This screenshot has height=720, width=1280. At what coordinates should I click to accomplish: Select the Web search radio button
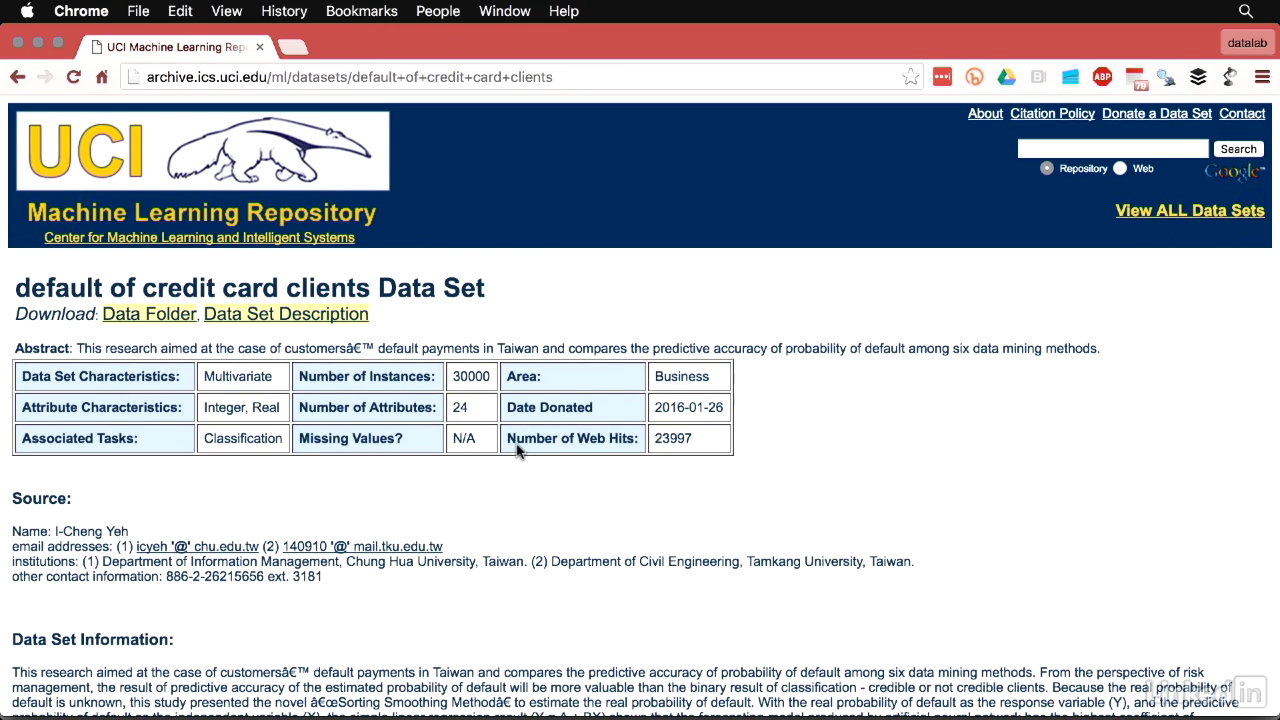pyautogui.click(x=1120, y=168)
